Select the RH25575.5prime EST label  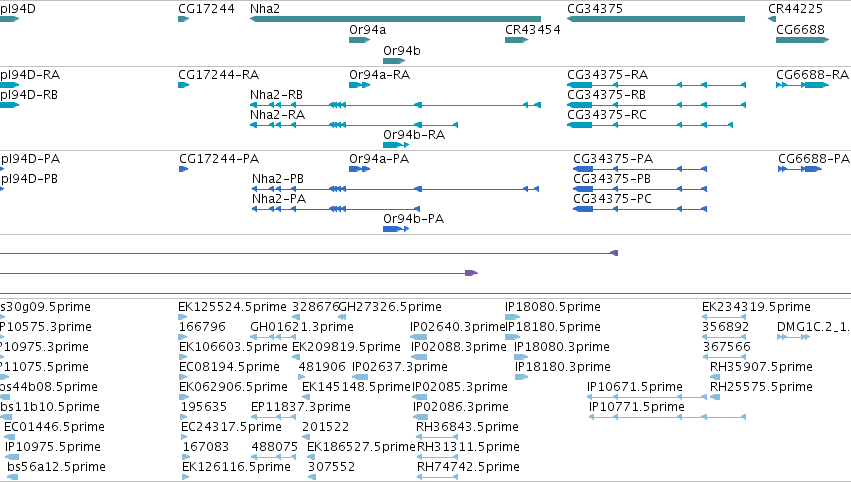pyautogui.click(x=761, y=388)
